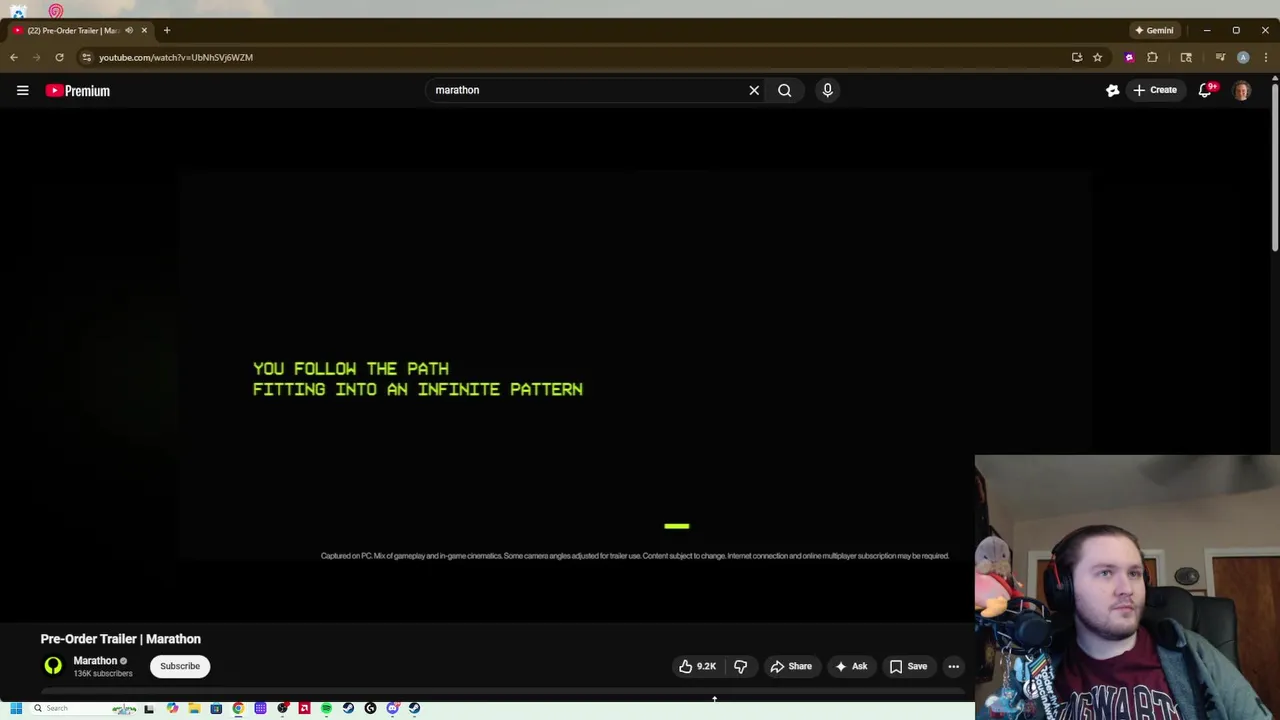Open the red AMD app in taskbar
The image size is (1280, 720).
point(304,708)
